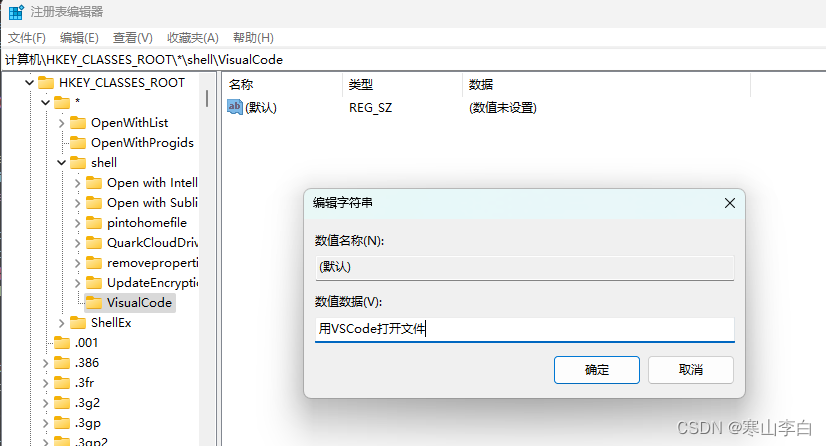Screen dimensions: 826x446
Task: Expand the OpenWithList key
Action: click(61, 123)
